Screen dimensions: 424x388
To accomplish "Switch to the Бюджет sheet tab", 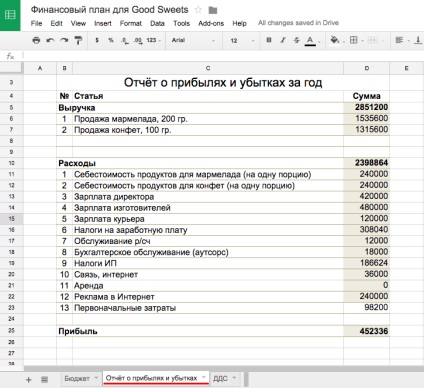I will (x=77, y=379).
